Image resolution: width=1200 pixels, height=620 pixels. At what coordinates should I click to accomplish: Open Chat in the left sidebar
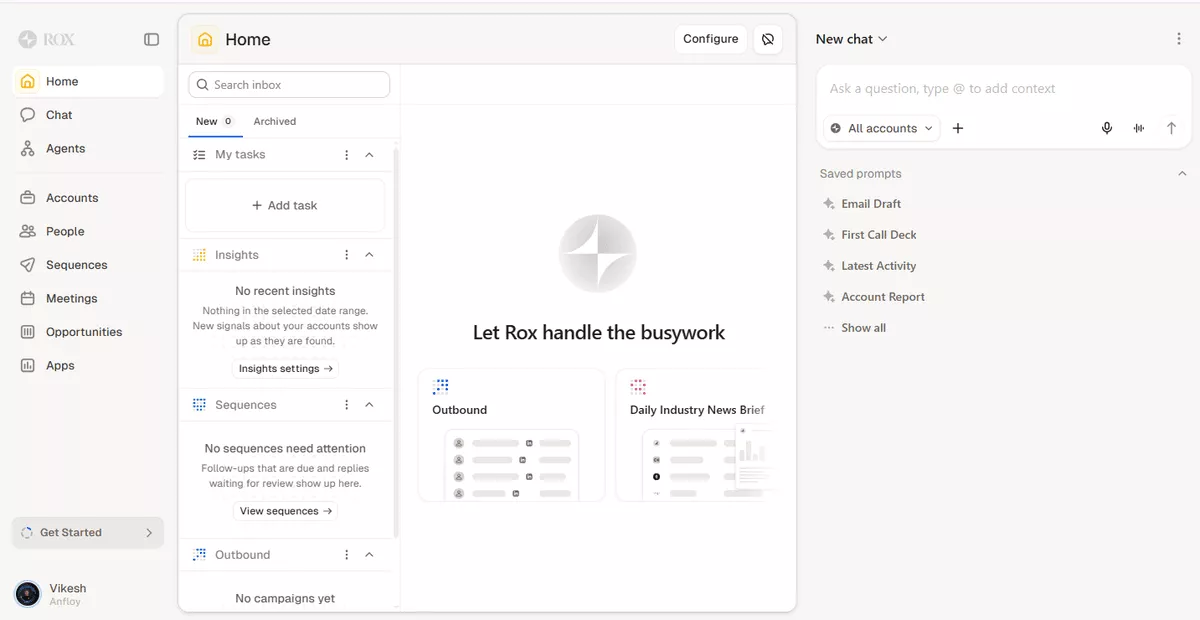click(88, 115)
